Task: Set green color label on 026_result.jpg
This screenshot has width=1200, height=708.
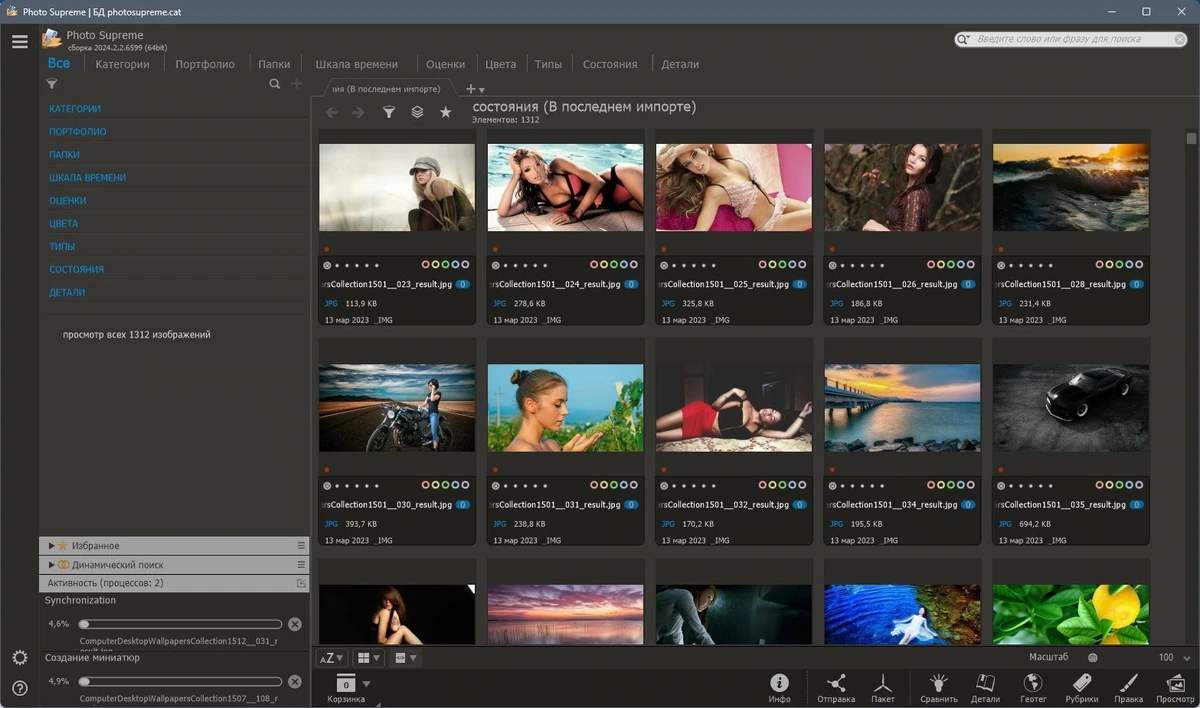Action: click(x=951, y=265)
